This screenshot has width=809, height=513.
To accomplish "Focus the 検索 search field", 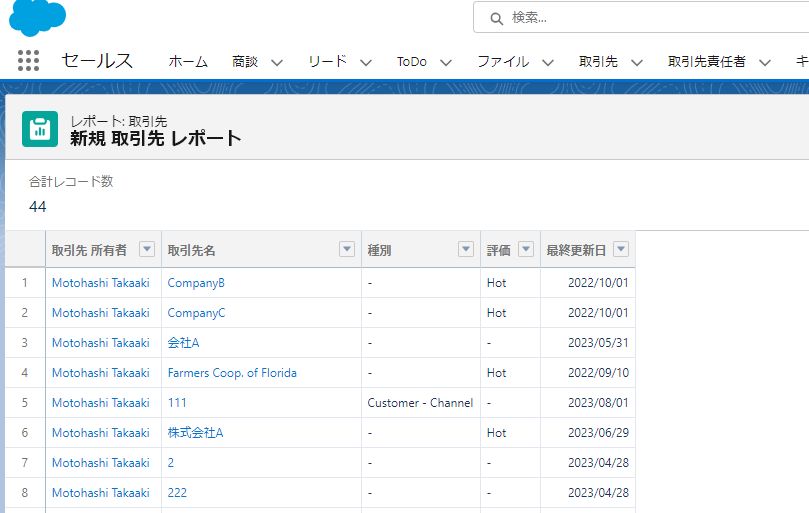I will pyautogui.click(x=641, y=17).
